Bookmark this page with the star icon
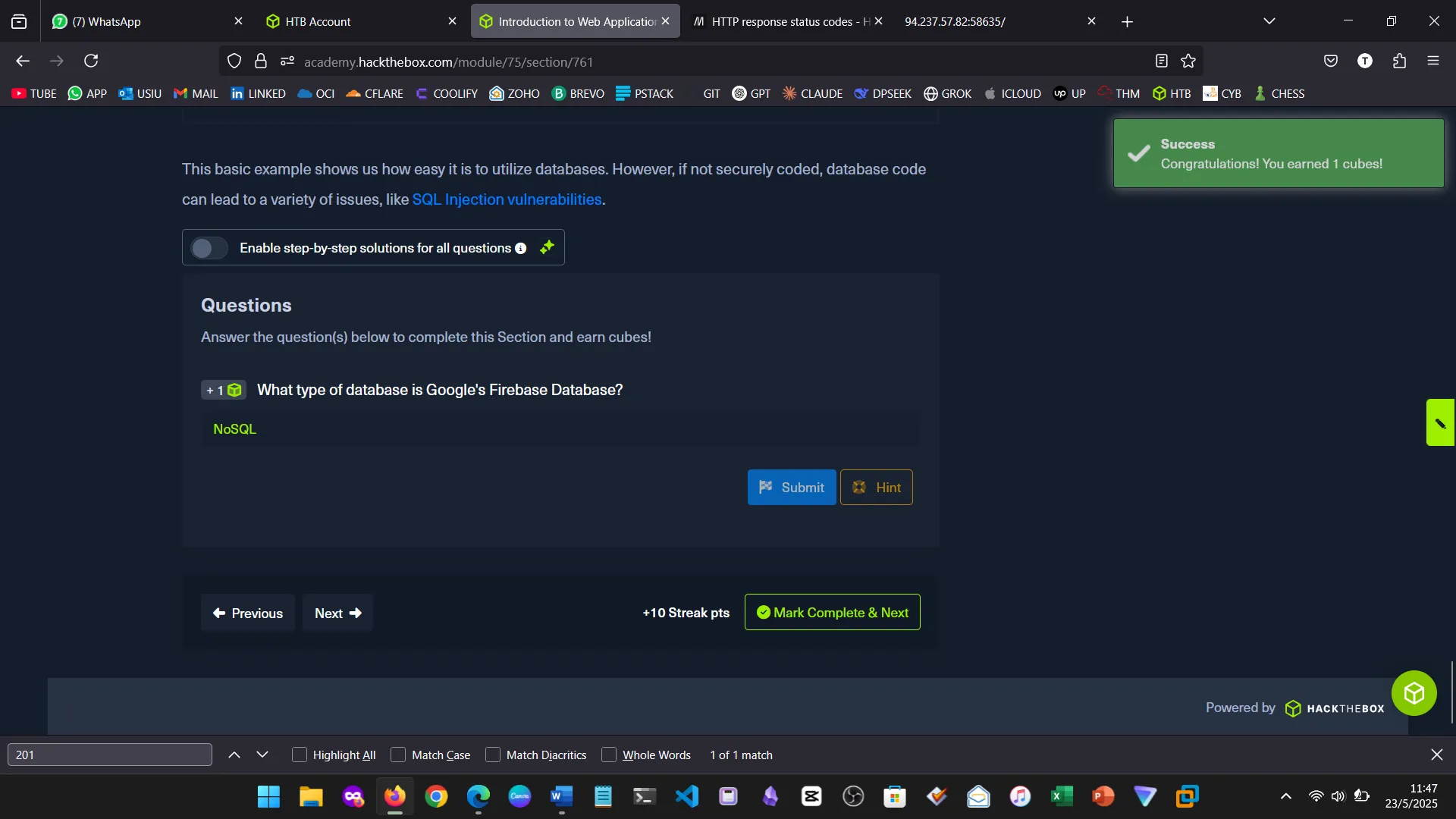Viewport: 1456px width, 819px height. coord(1188,61)
